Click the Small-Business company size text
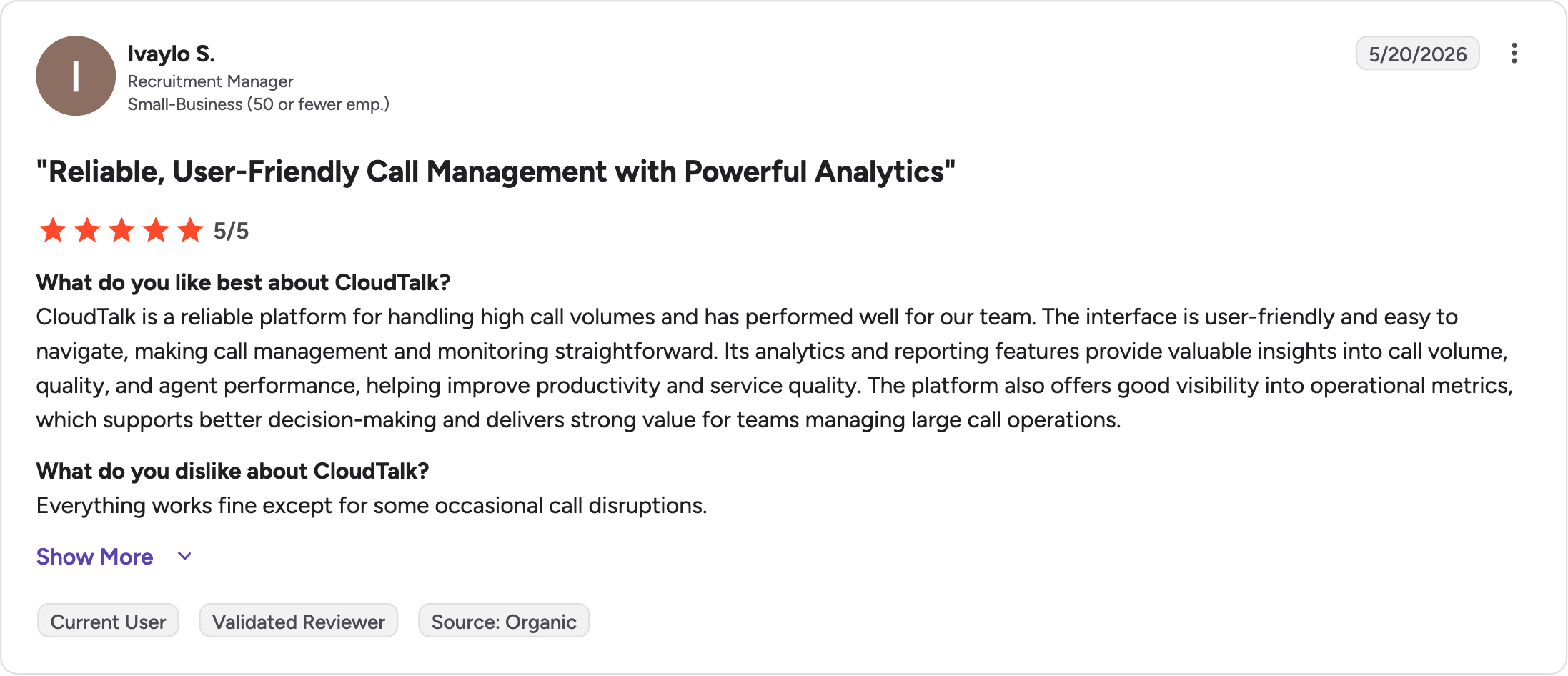1568x676 pixels. coord(258,104)
